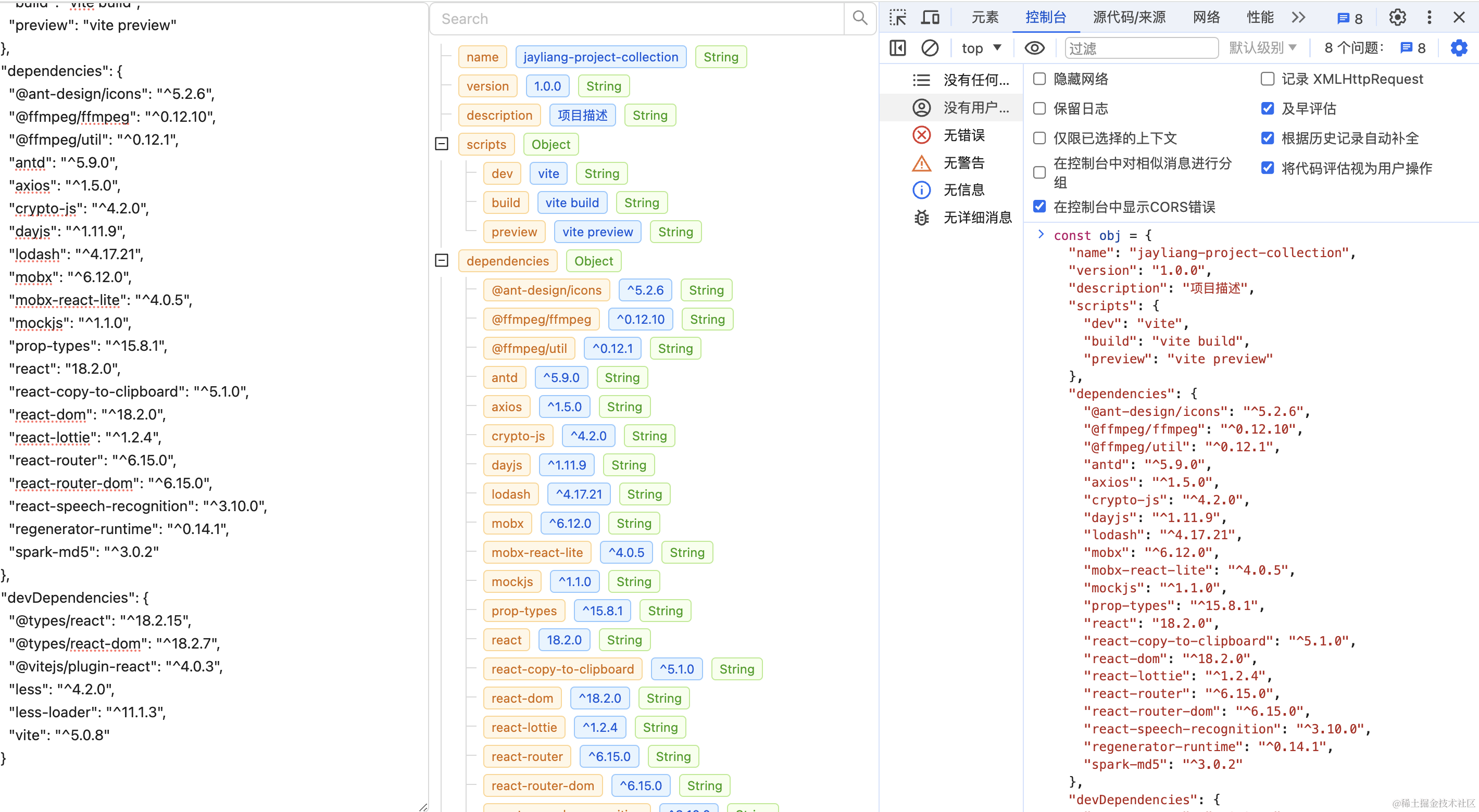Open the top context dropdown
Image resolution: width=1479 pixels, height=812 pixels.
coord(981,48)
